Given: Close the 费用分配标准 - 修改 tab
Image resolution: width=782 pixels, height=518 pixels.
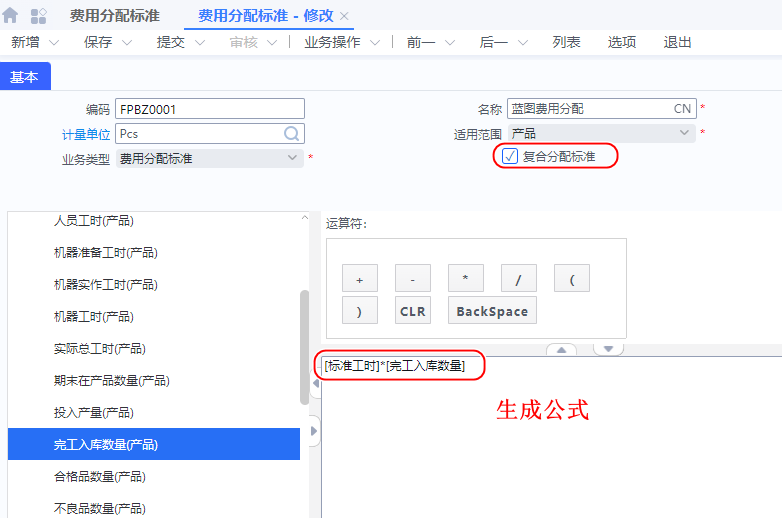Looking at the screenshot, I should pos(345,16).
